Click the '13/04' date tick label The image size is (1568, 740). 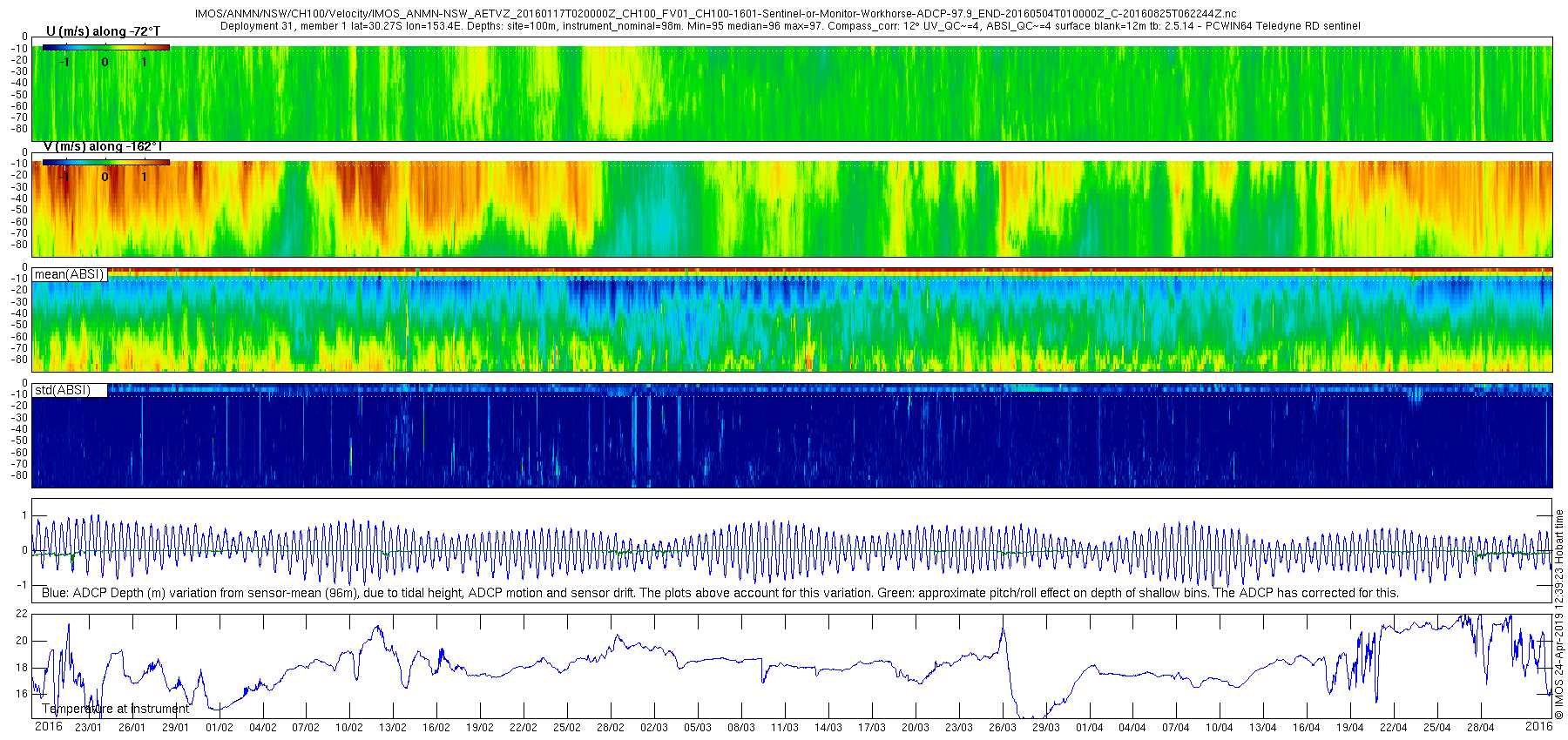pos(1263,728)
